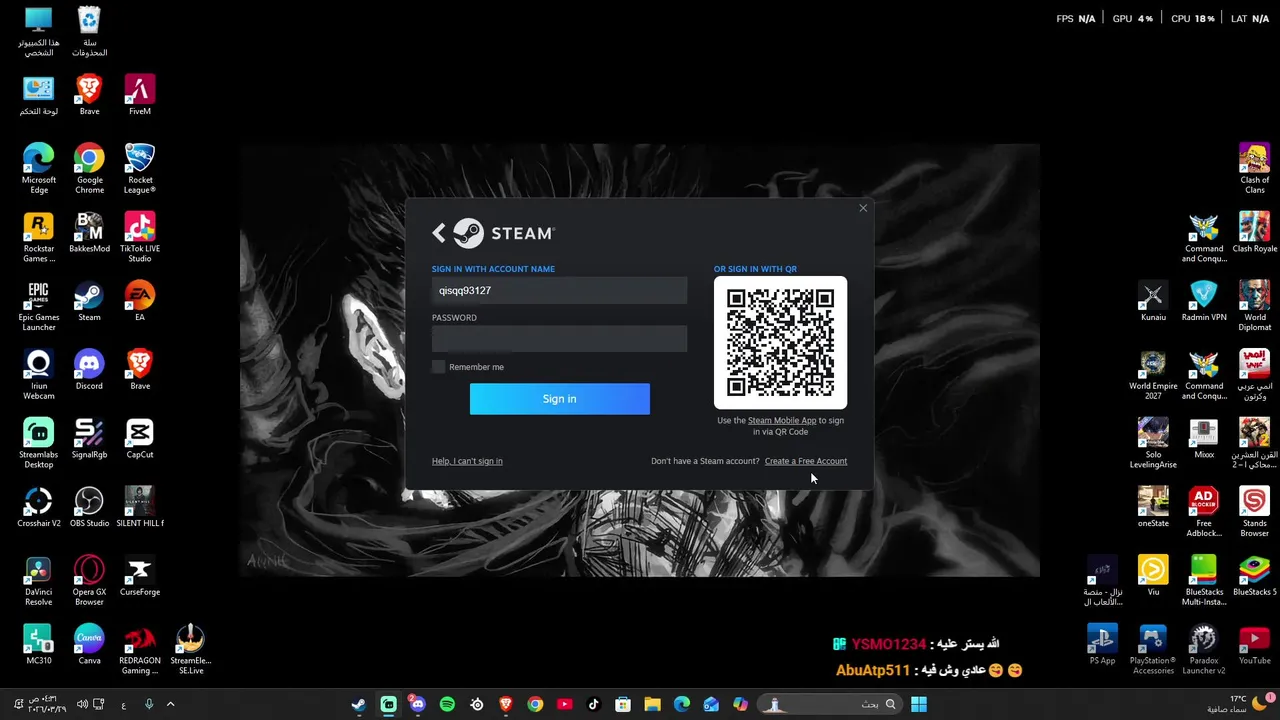Open the BakkesMod desktop shortcut
This screenshot has width=1280, height=720.
pyautogui.click(x=89, y=232)
